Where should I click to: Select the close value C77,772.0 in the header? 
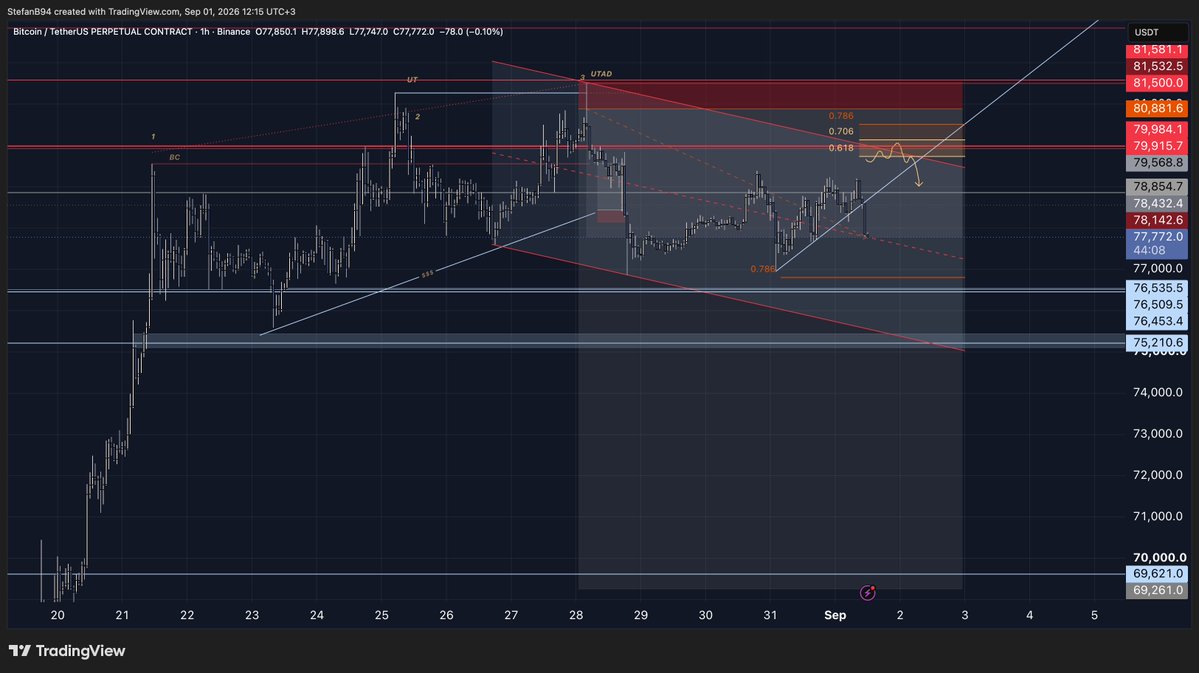tap(414, 32)
